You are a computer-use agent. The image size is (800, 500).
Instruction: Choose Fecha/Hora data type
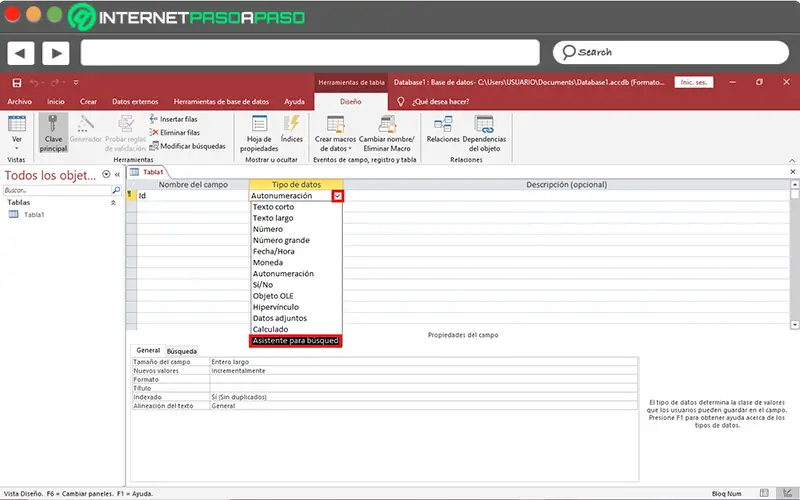(273, 252)
